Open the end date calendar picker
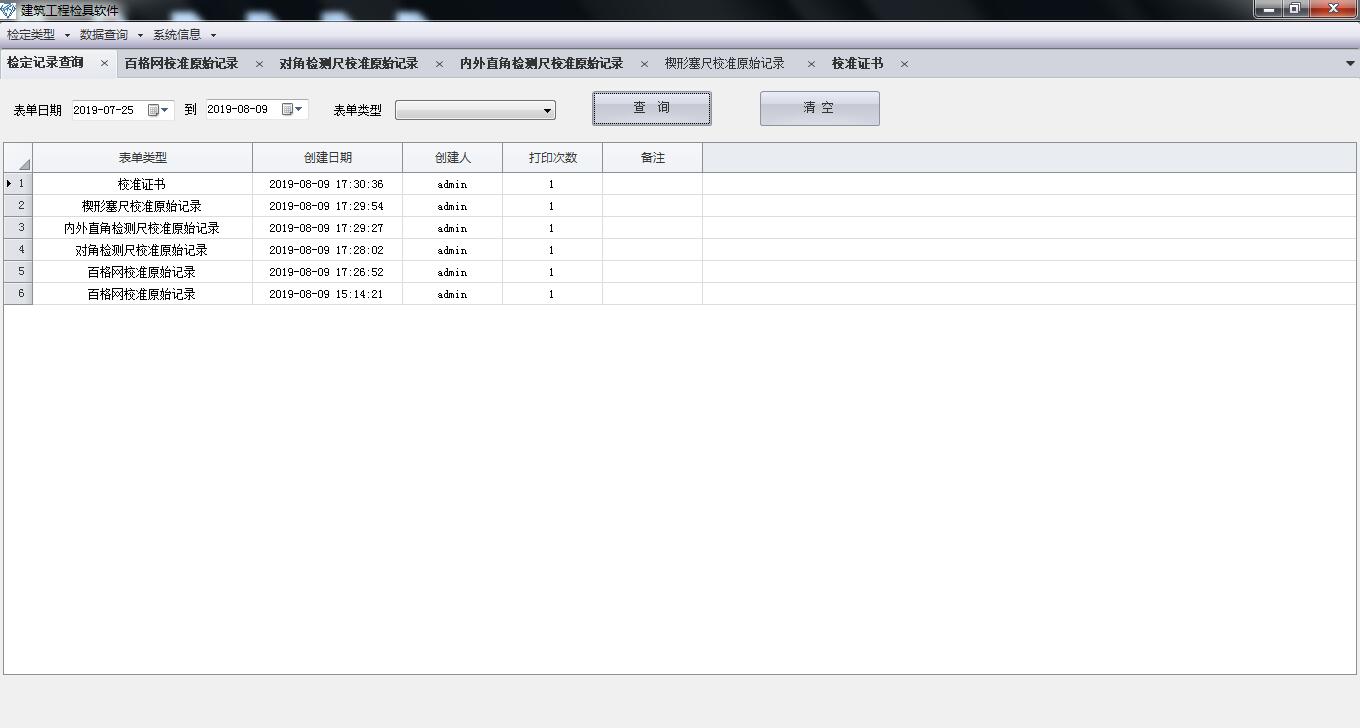Viewport: 1360px width, 728px height. point(292,110)
